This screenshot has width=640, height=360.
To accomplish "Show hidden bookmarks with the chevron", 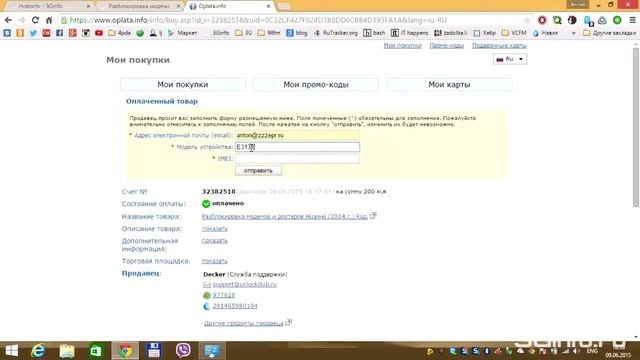I will click(x=573, y=33).
